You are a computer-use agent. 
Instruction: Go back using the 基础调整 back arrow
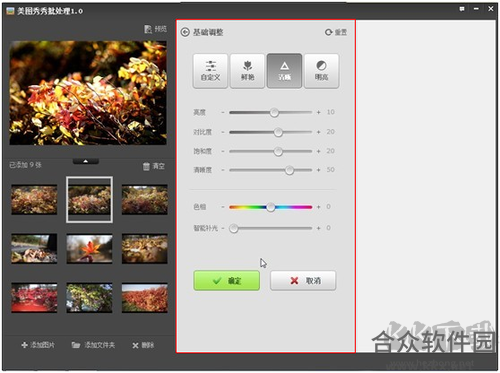click(x=185, y=32)
